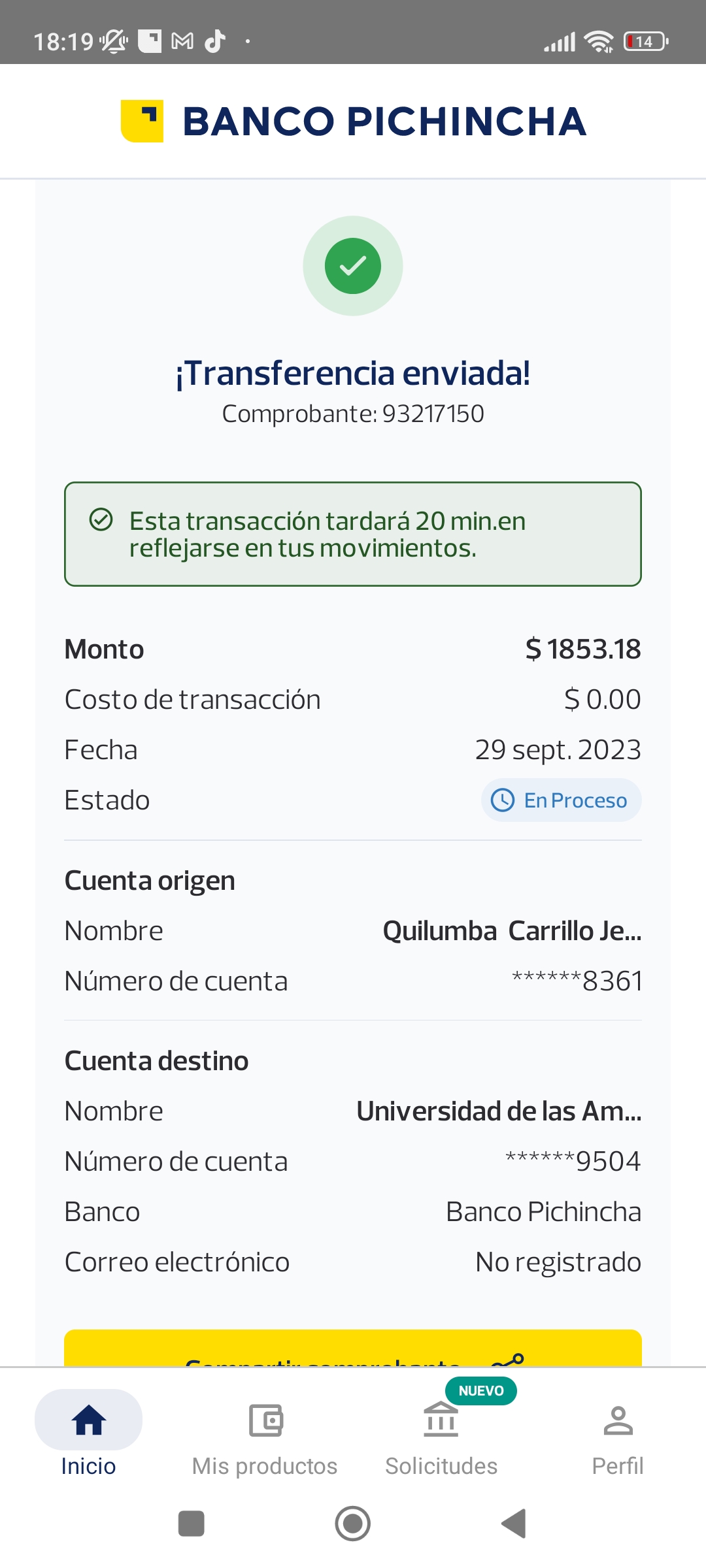
Task: Tap the Monto amount $ 1853.18
Action: click(x=583, y=649)
